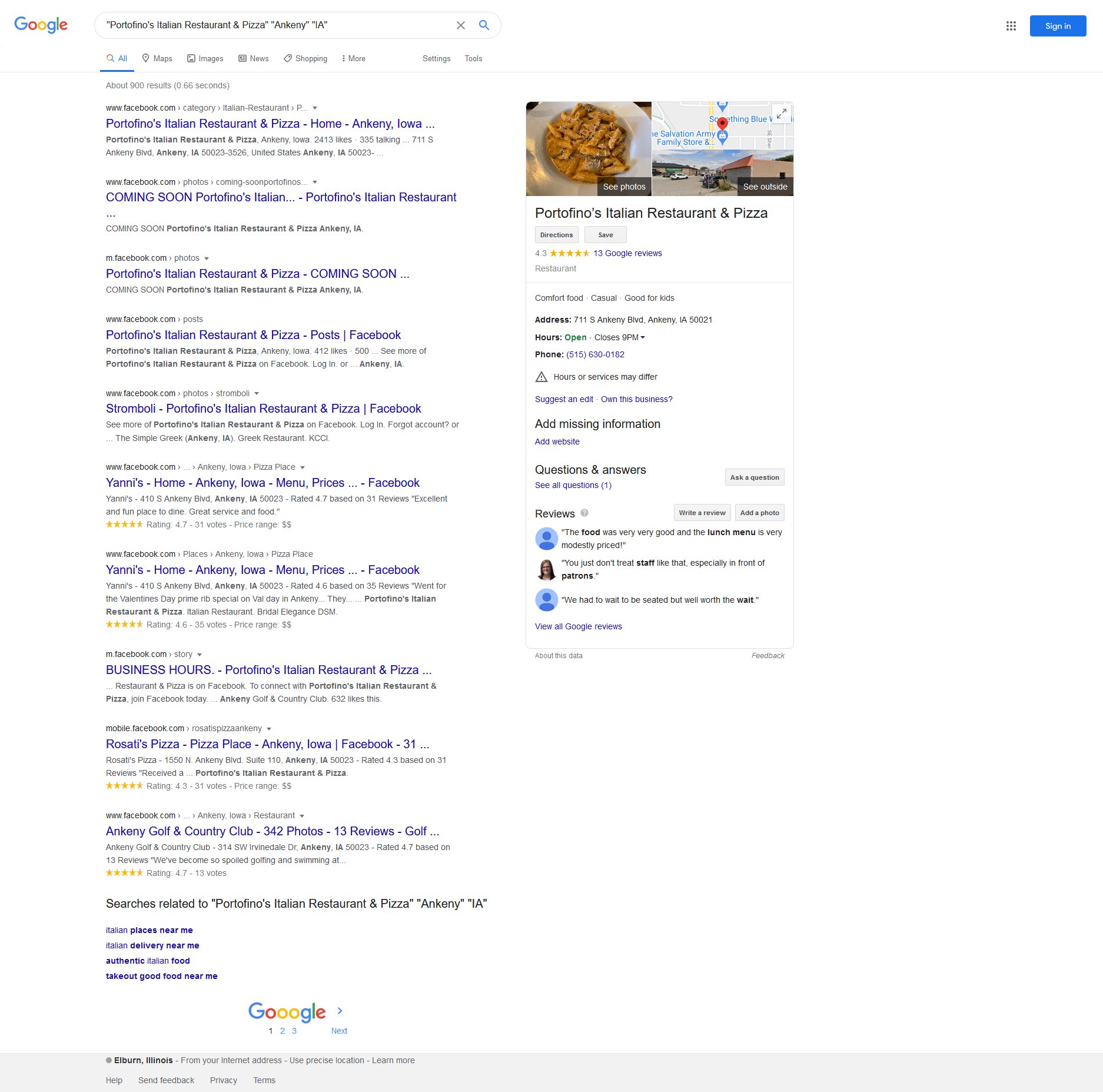Screen dimensions: 1103x1092
Task: Clear the search box with X icon
Action: tap(461, 25)
